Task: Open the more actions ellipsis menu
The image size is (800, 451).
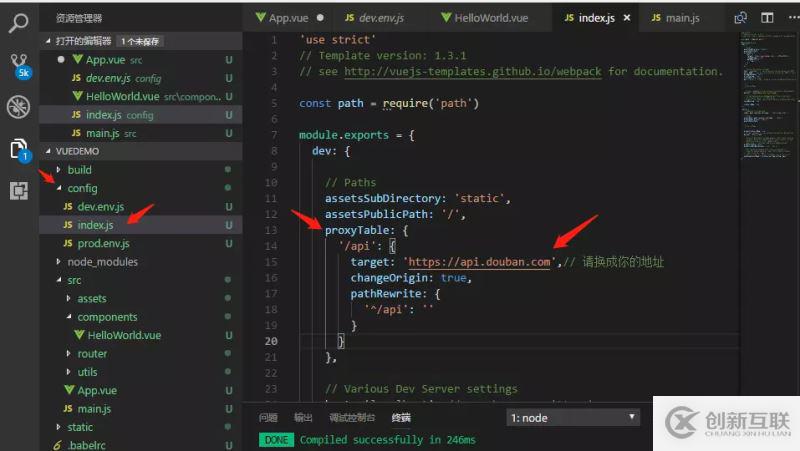Action: pyautogui.click(x=794, y=17)
